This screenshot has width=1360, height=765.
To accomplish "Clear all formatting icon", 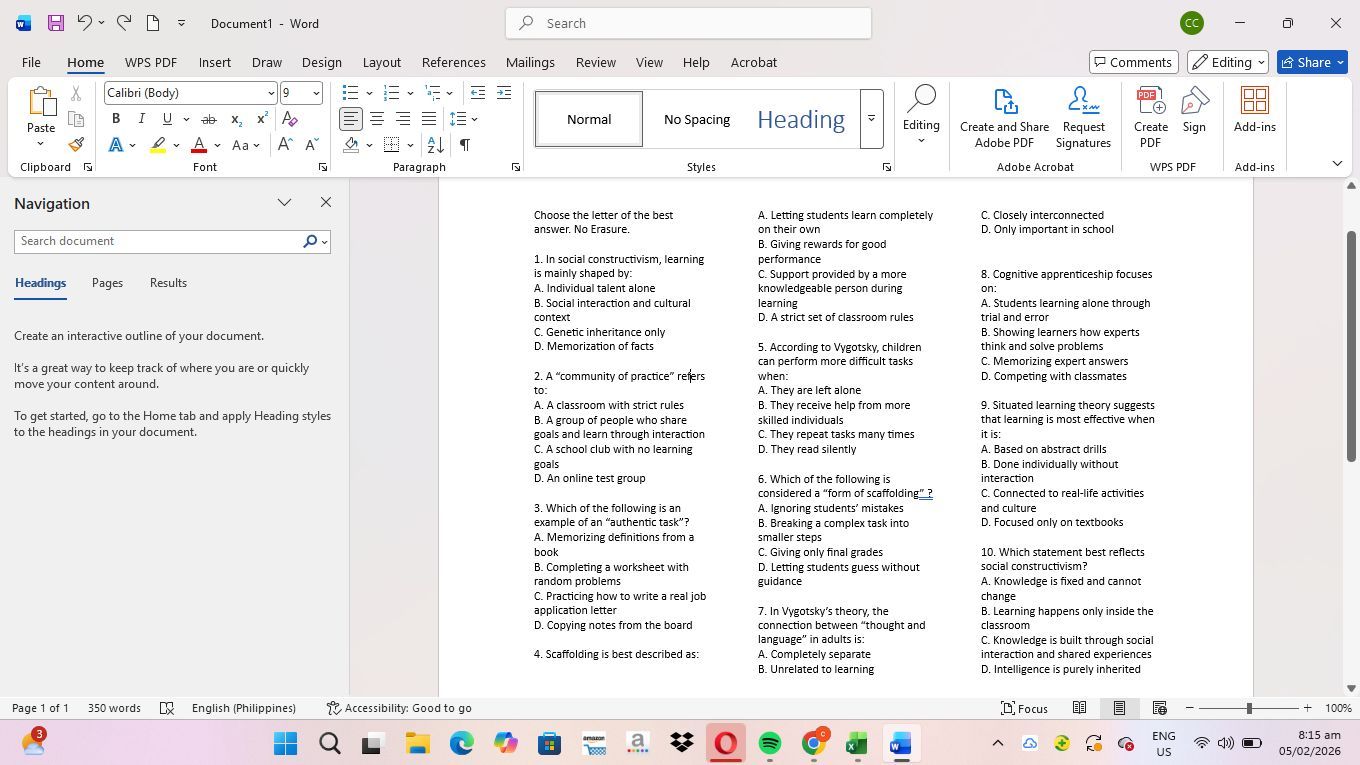I will 290,119.
